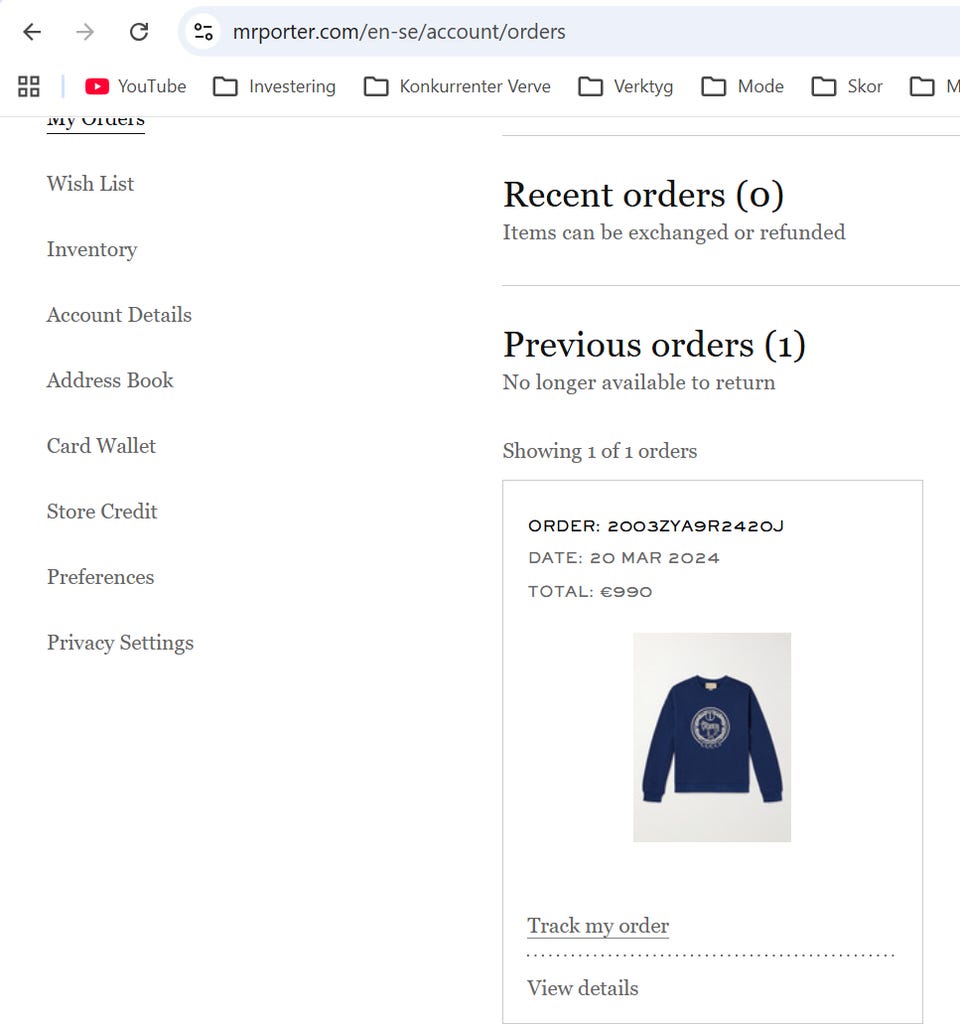The height and width of the screenshot is (1029, 960).
Task: Open Privacy Settings in sidebar
Action: [x=120, y=643]
